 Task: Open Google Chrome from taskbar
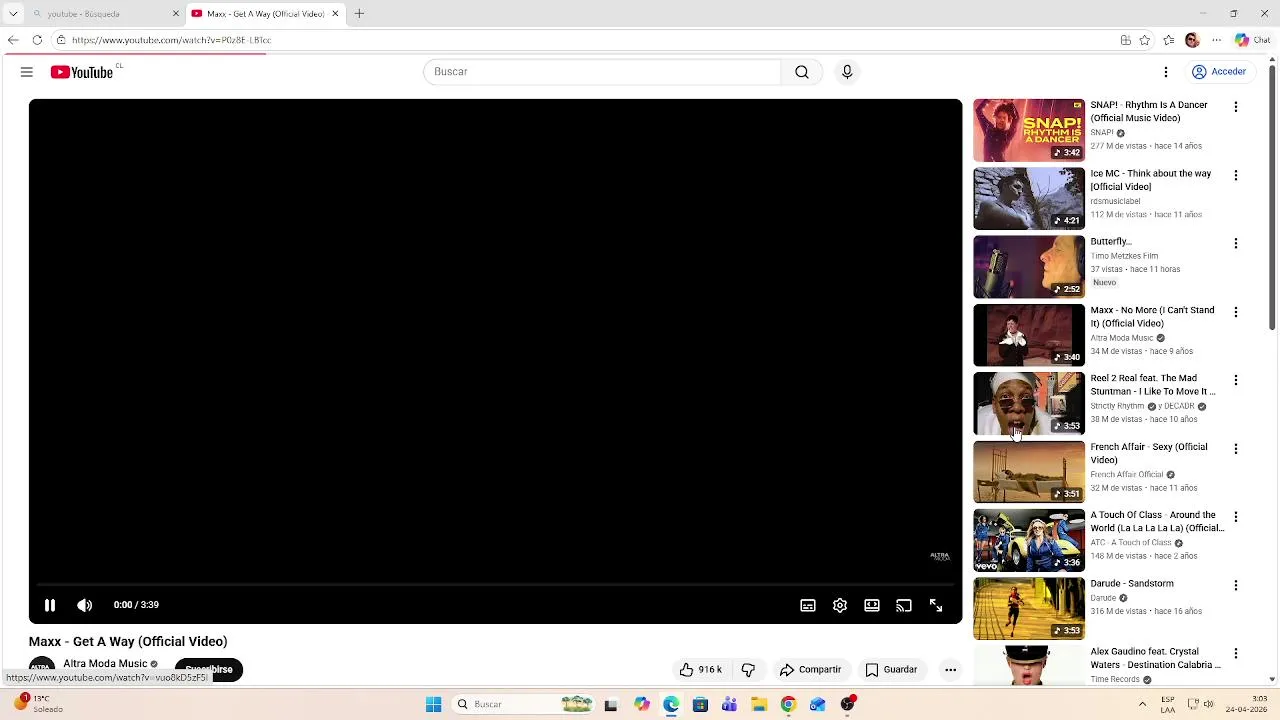coord(788,704)
